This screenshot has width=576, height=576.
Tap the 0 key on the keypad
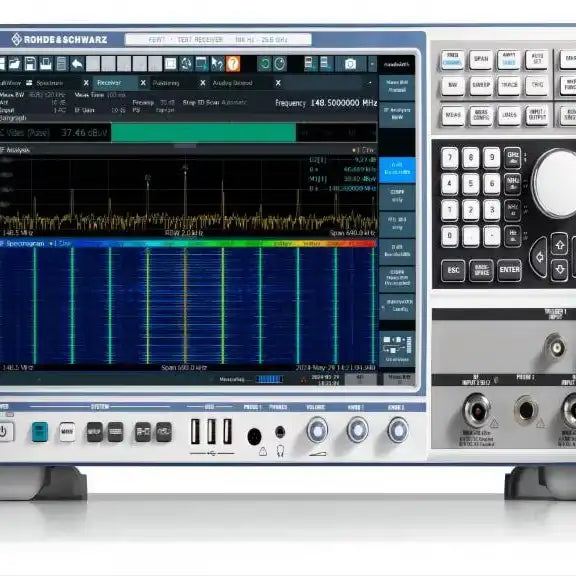(449, 236)
